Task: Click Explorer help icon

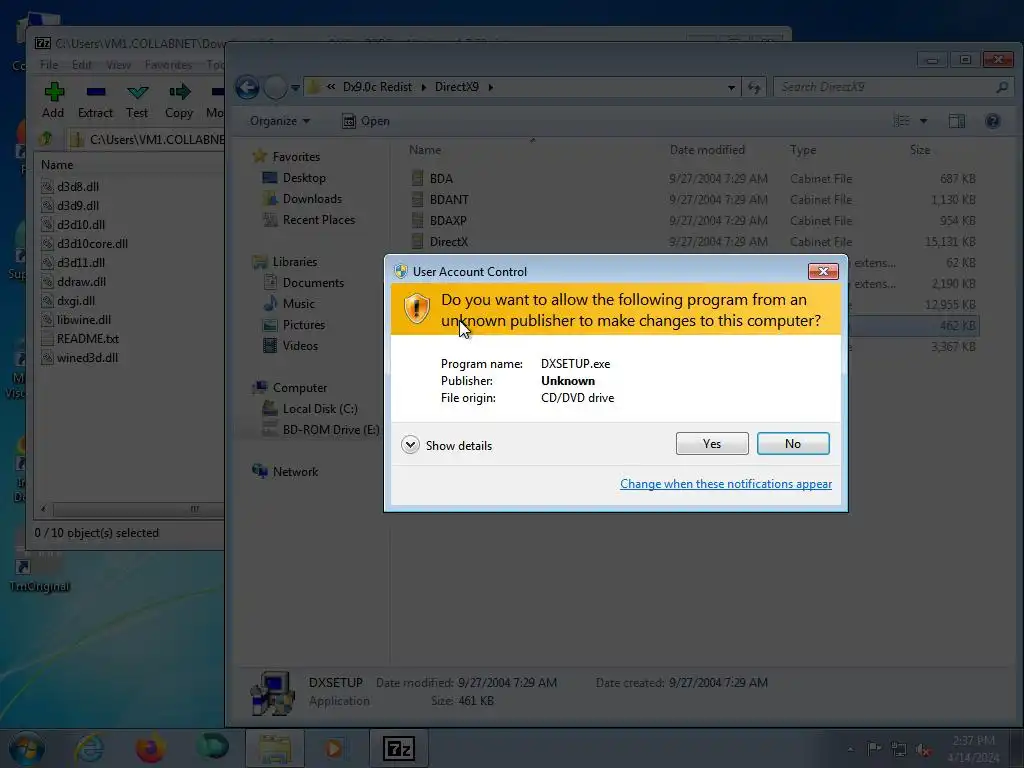Action: (x=993, y=121)
